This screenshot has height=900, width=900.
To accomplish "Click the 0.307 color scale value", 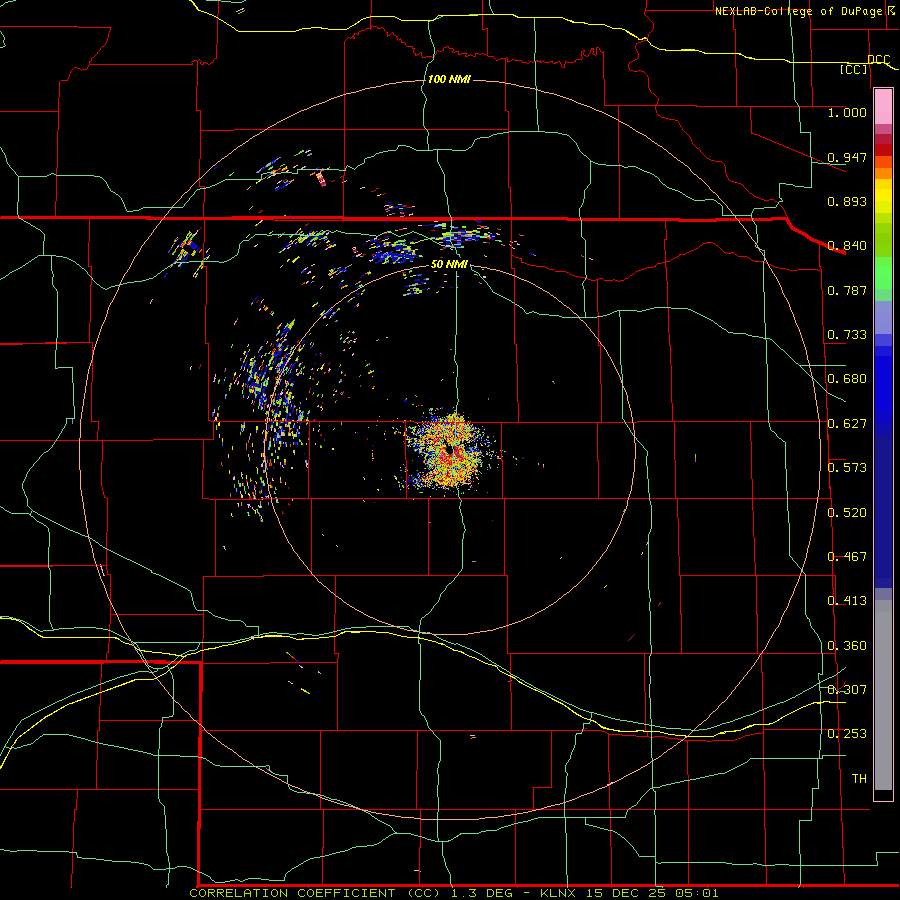I will pos(847,690).
